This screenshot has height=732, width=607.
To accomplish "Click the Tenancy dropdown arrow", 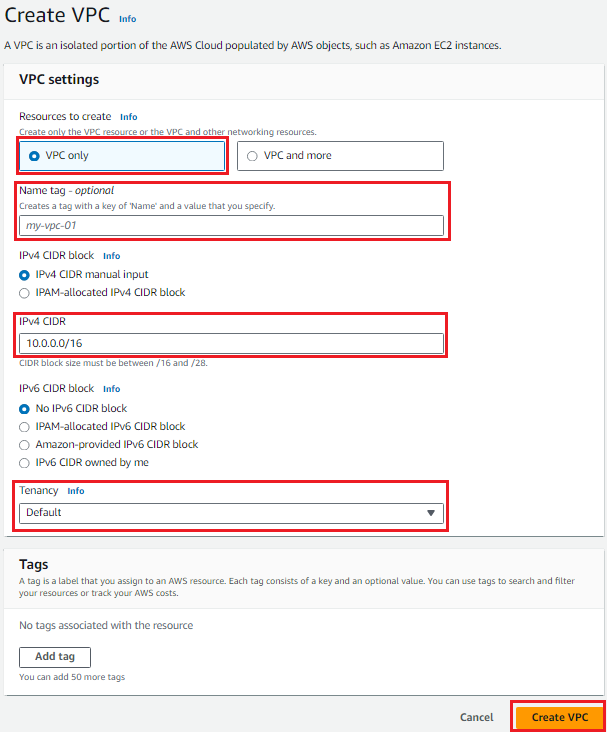I will [431, 513].
